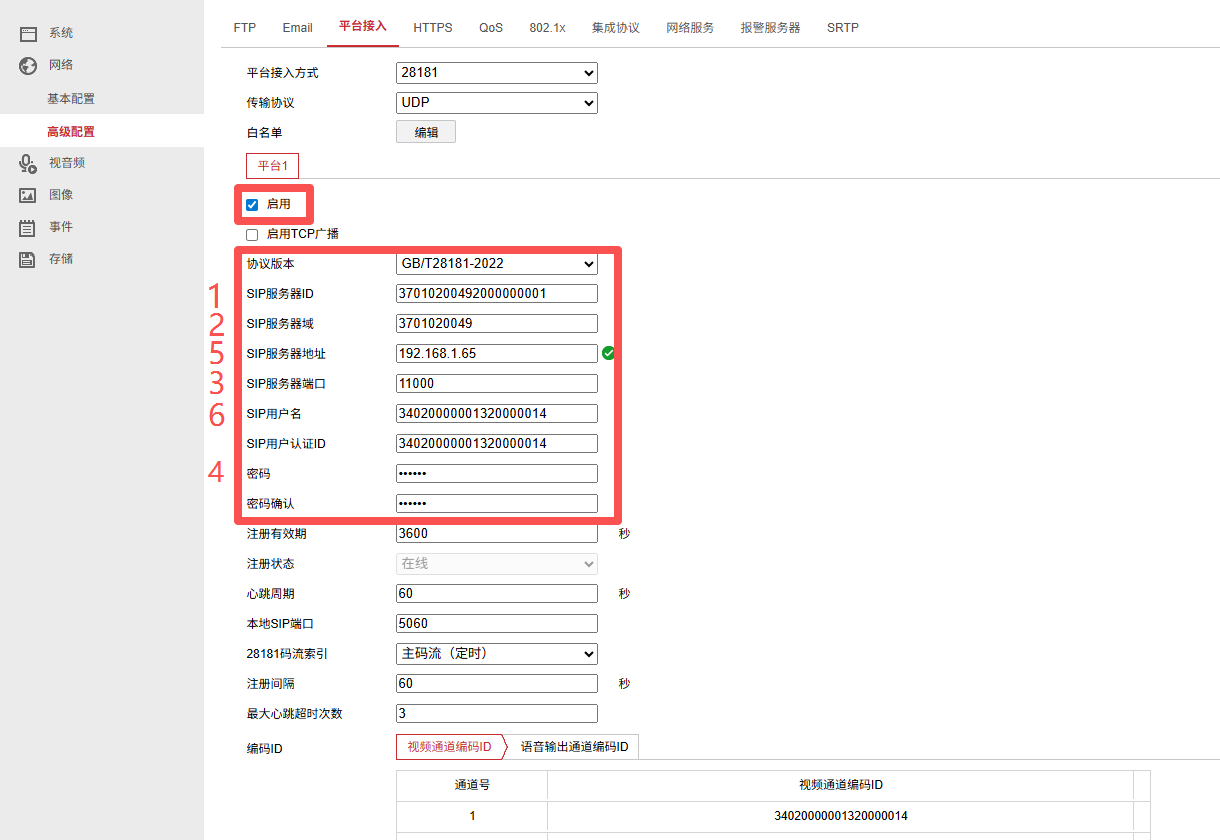Click the Image picture icon in sidebar

point(28,195)
